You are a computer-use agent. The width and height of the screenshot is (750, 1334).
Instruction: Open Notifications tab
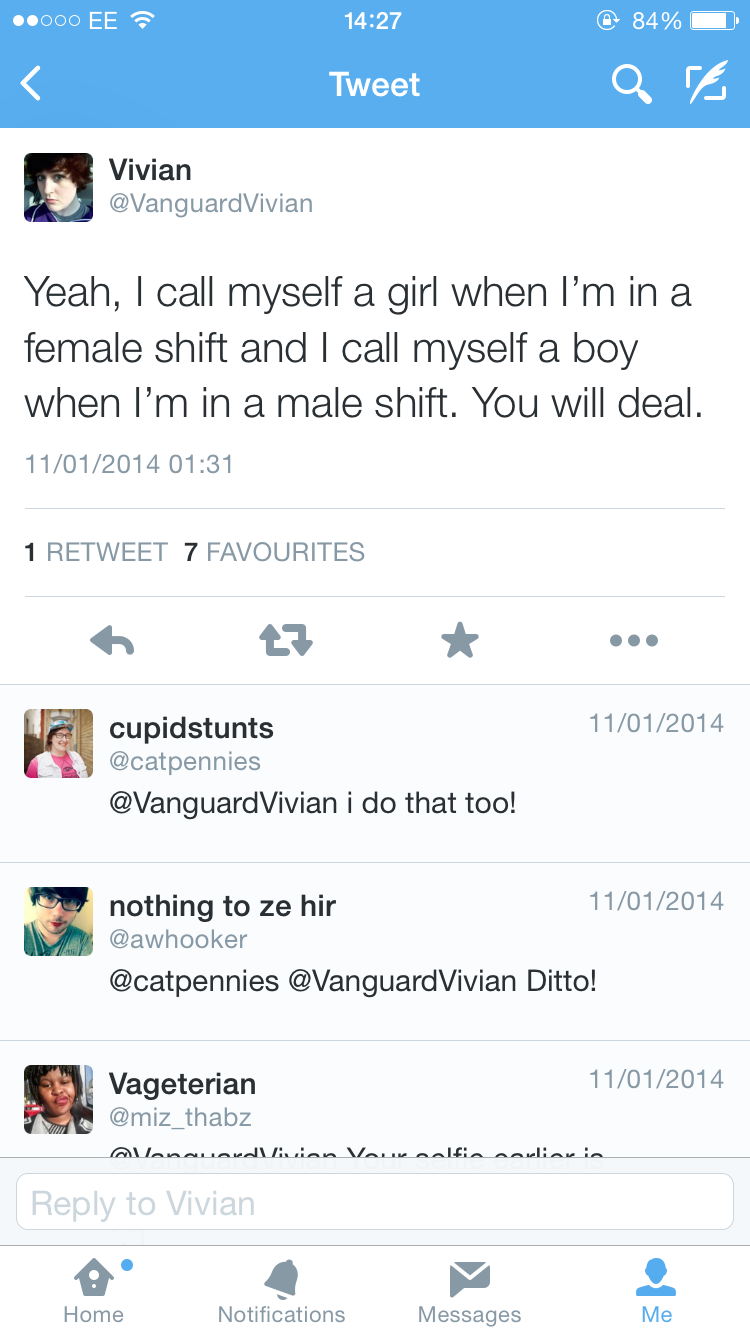coord(281,1290)
